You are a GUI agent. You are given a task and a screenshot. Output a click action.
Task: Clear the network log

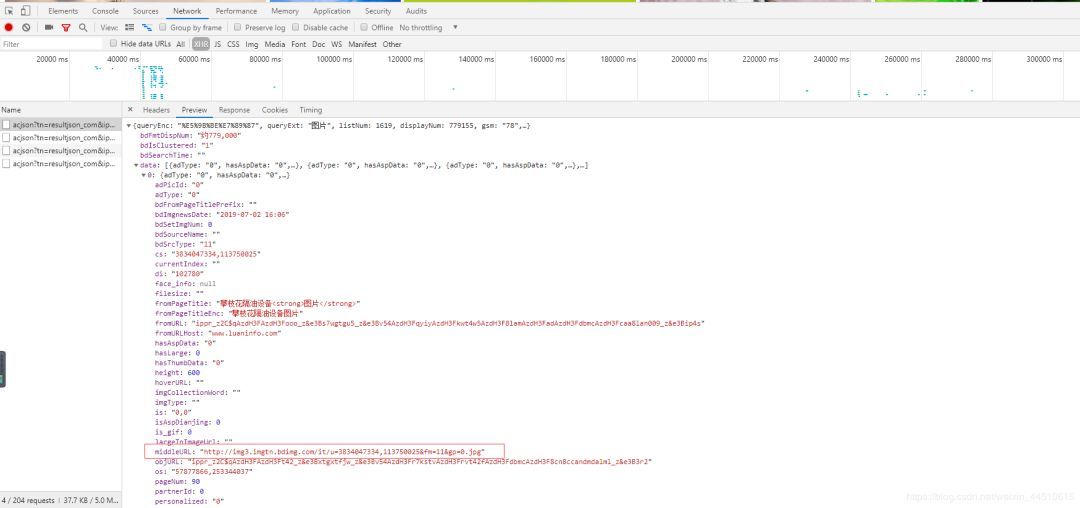tap(26, 28)
